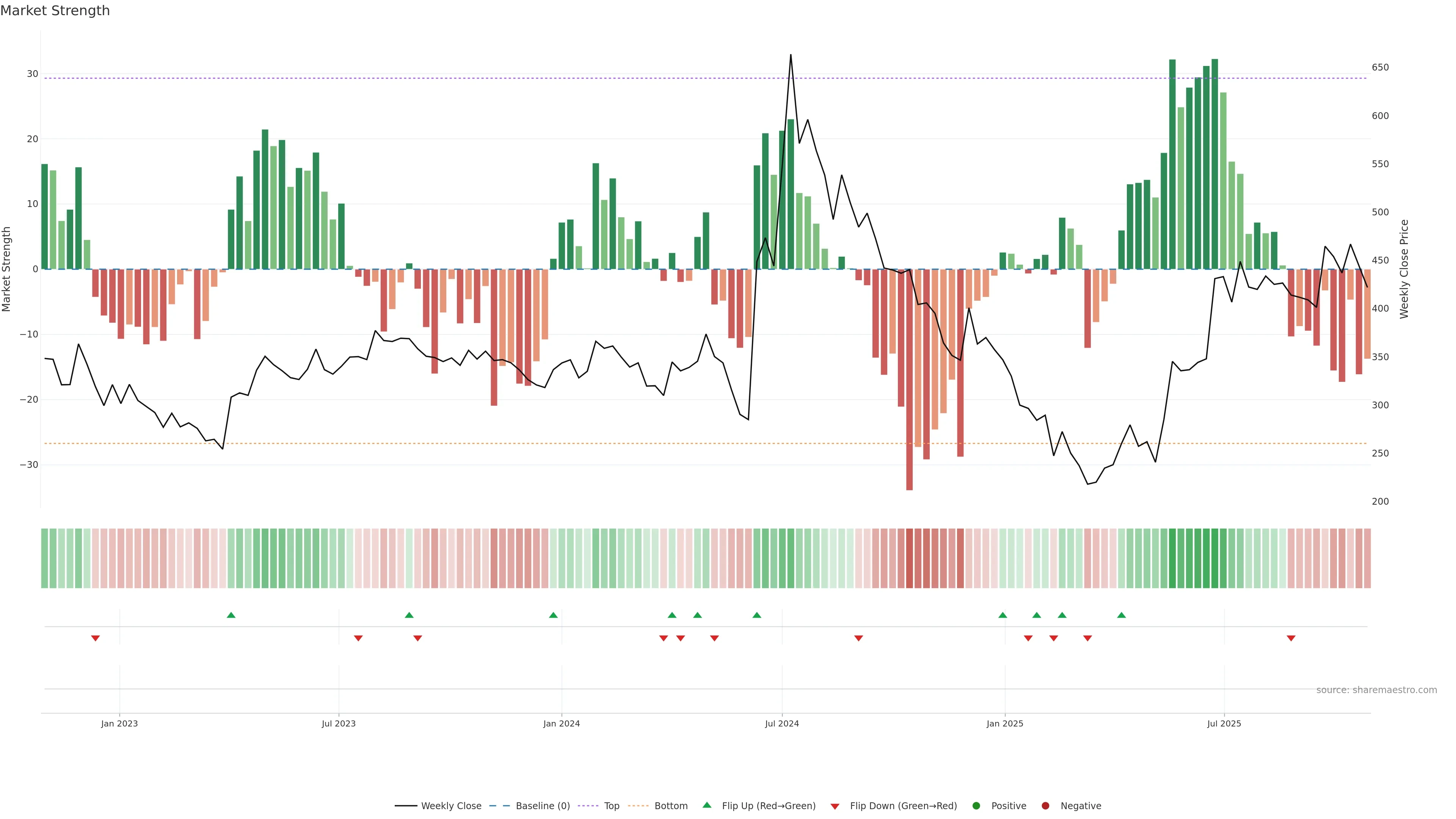
Task: Click the green Flip Up legend triangle
Action: point(706,805)
